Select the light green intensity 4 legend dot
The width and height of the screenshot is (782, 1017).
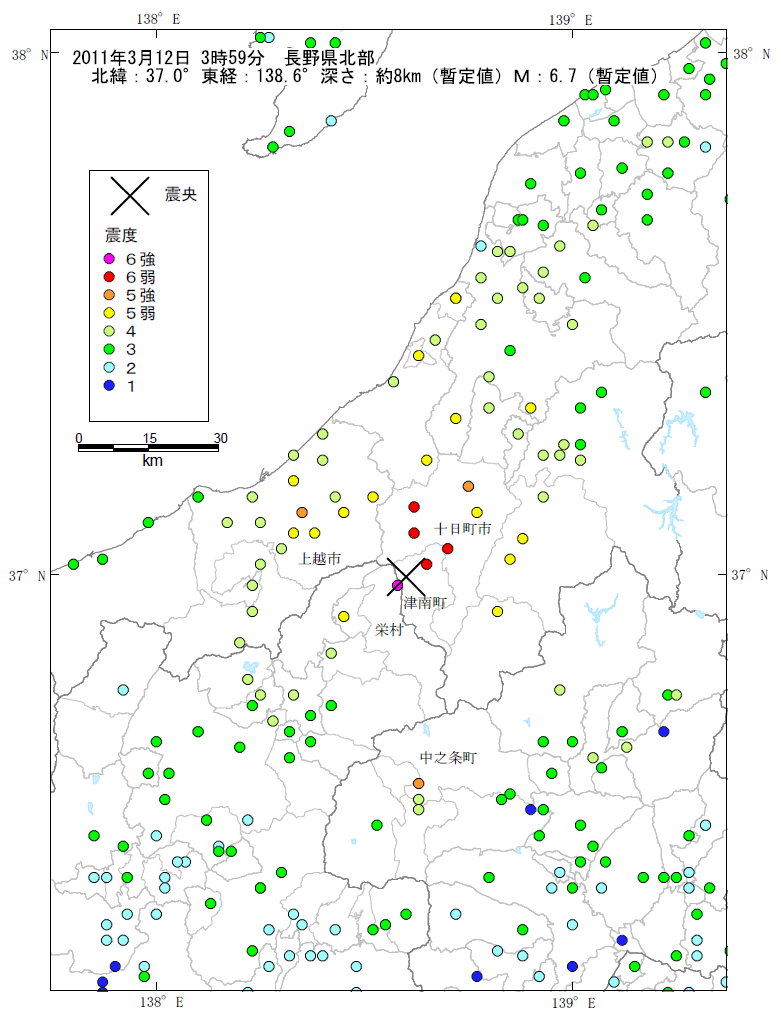point(110,331)
